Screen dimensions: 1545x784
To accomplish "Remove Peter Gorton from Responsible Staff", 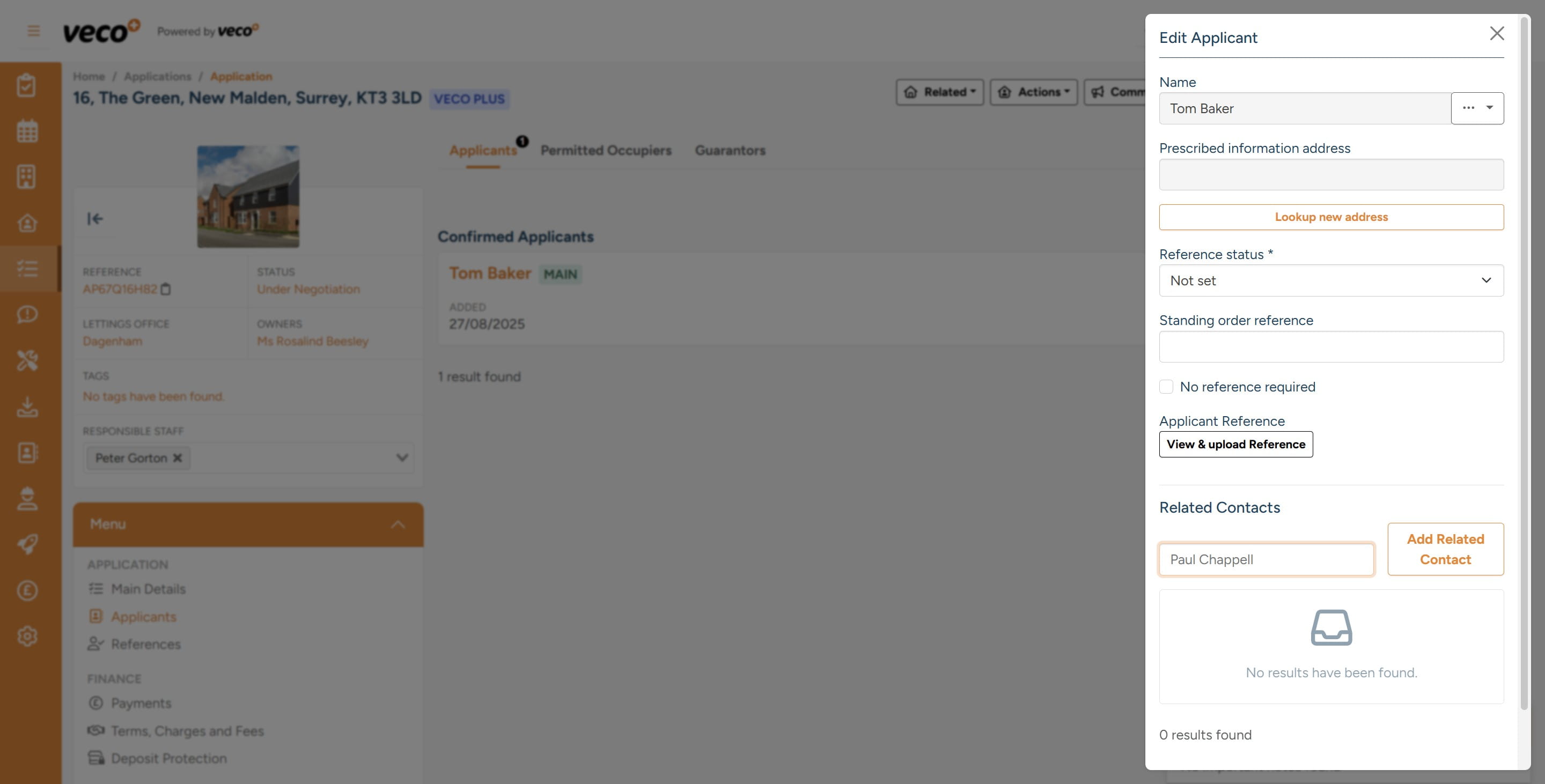I will click(178, 458).
